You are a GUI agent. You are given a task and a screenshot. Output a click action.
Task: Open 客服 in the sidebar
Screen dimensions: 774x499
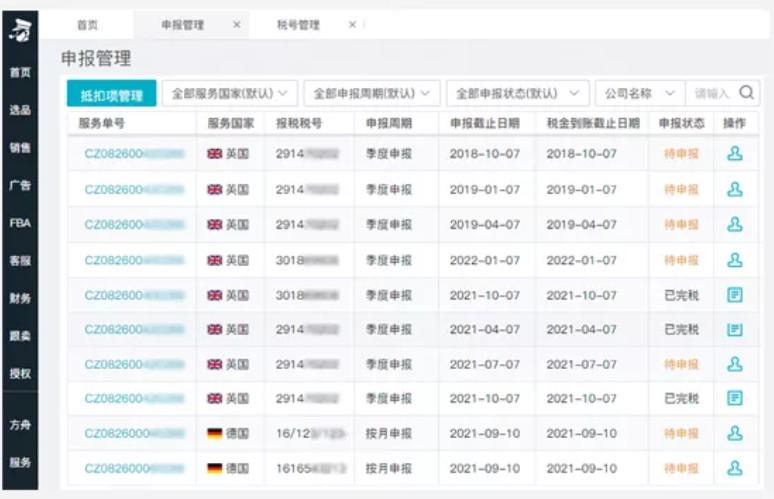tap(20, 260)
